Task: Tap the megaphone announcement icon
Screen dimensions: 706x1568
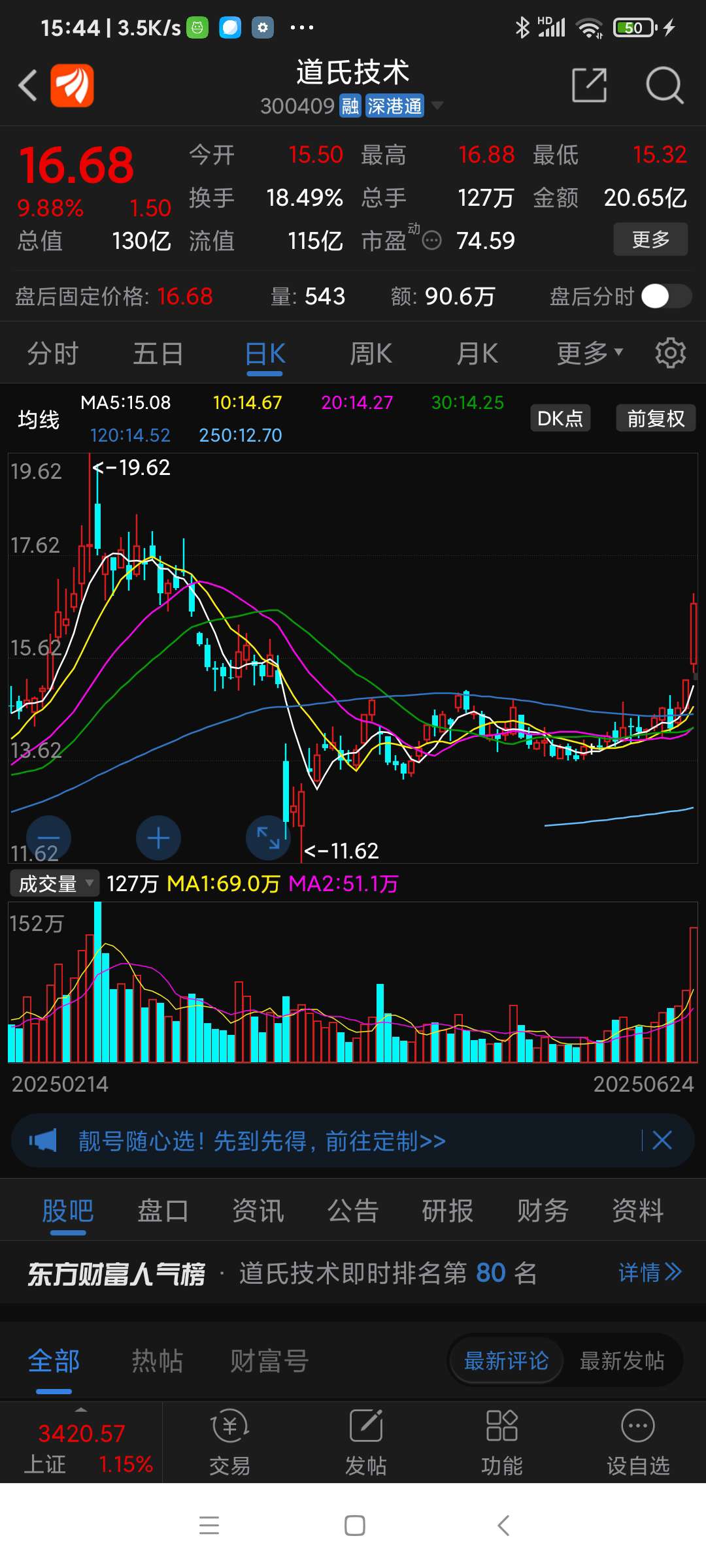Action: tap(43, 1141)
